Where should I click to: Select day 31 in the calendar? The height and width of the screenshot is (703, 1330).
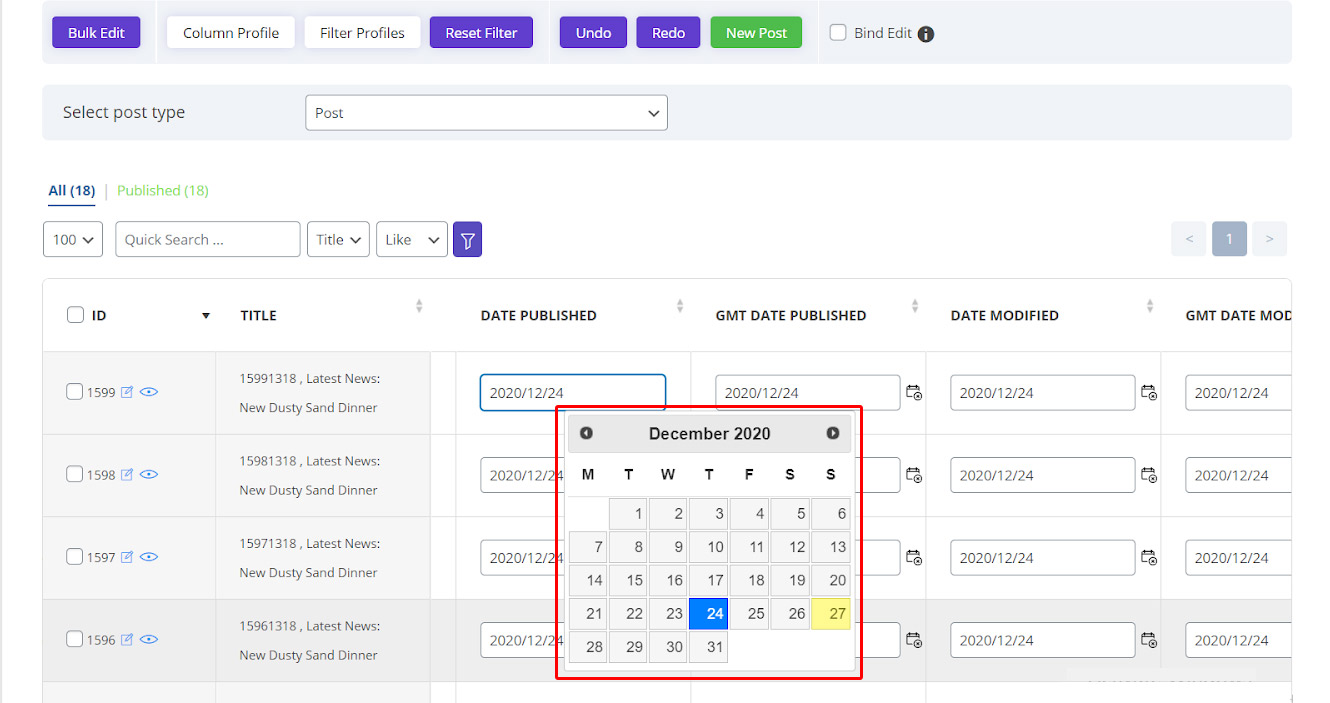point(709,647)
